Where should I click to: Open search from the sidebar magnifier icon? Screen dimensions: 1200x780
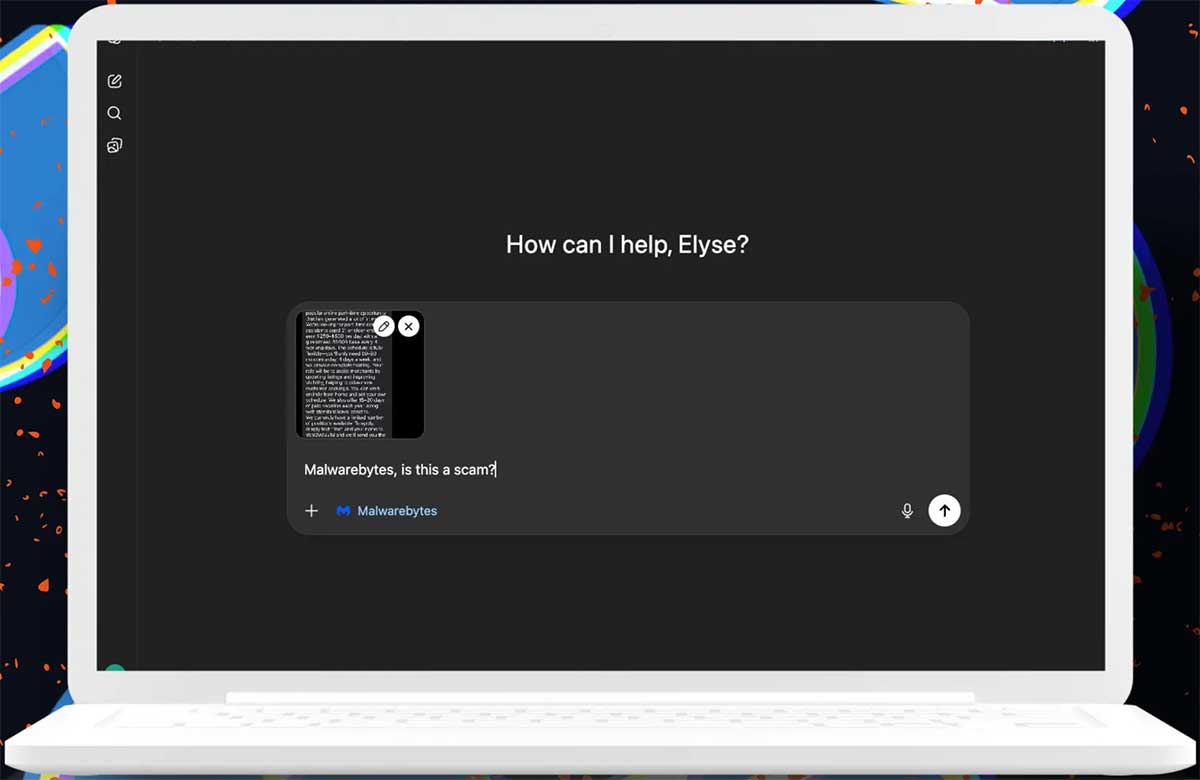[x=114, y=113]
